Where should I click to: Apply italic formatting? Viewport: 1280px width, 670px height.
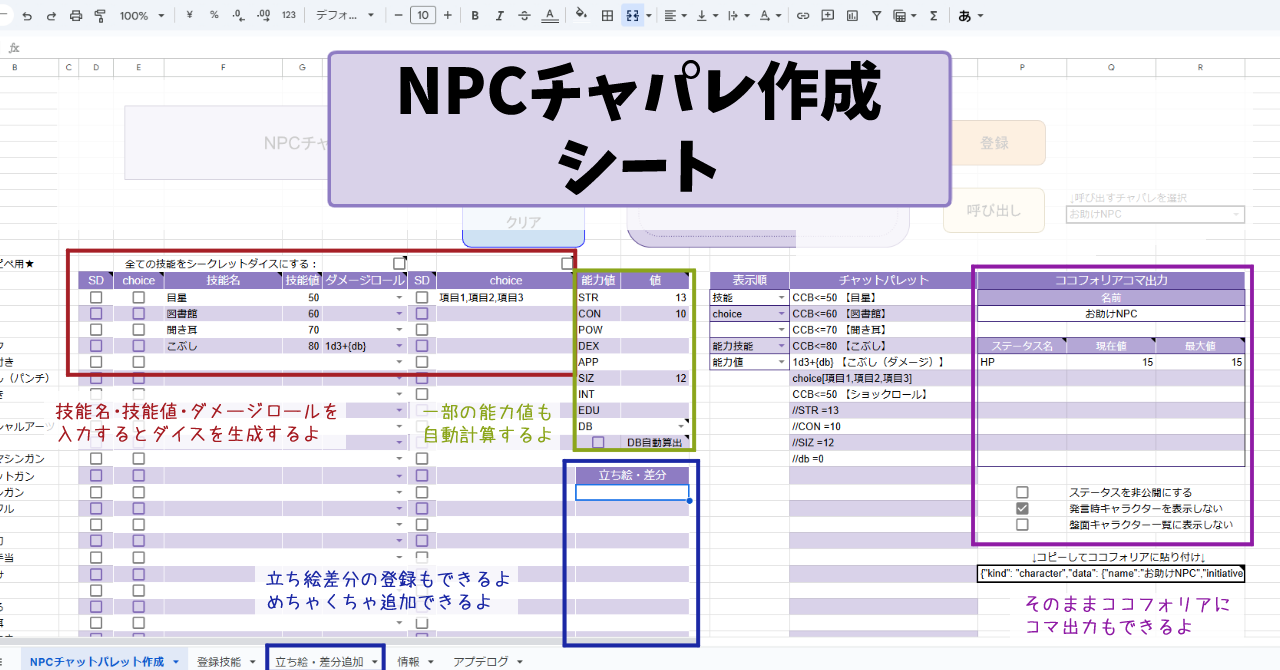point(498,15)
